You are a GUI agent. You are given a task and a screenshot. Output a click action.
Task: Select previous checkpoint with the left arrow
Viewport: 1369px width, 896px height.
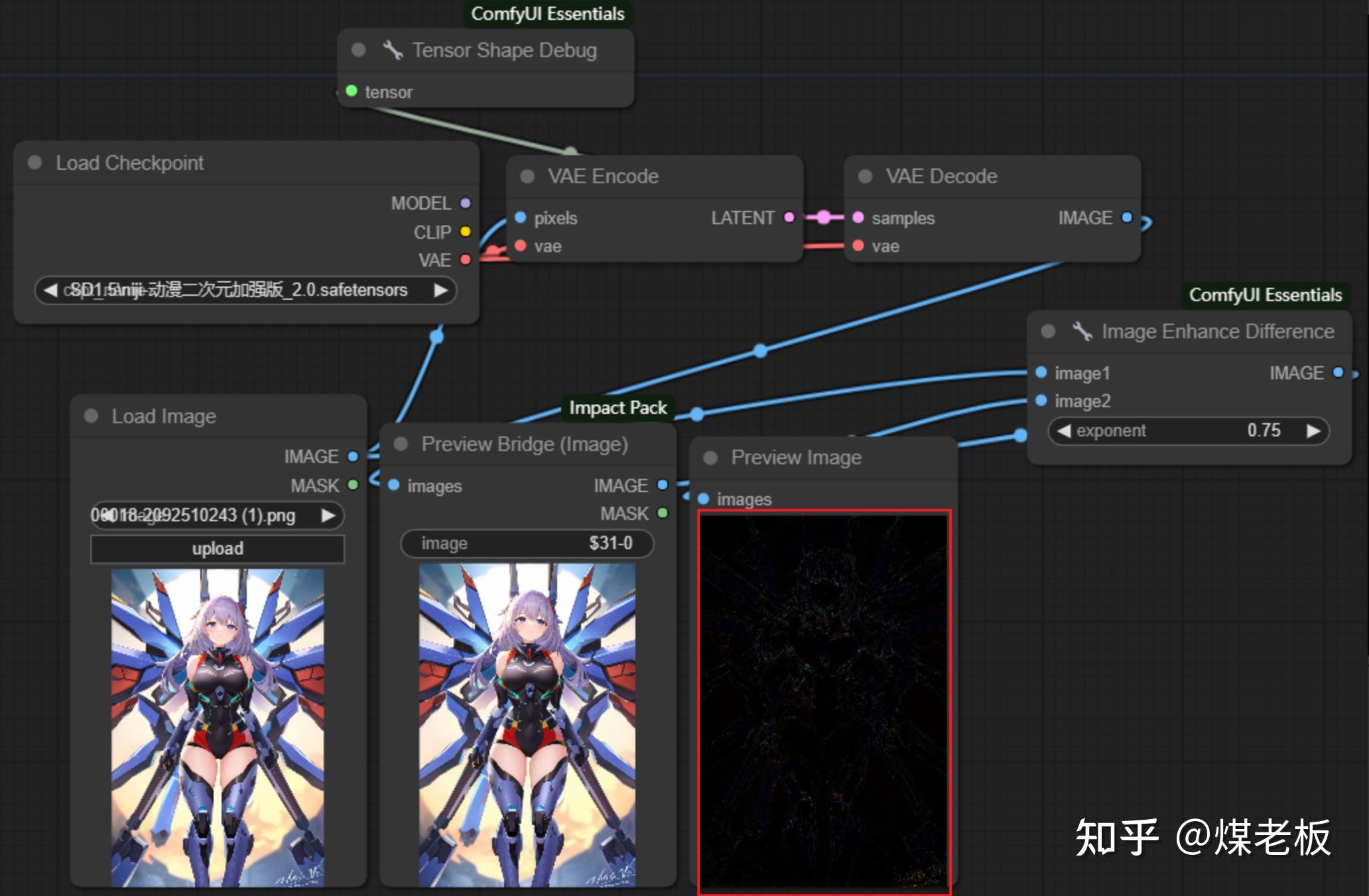click(50, 290)
